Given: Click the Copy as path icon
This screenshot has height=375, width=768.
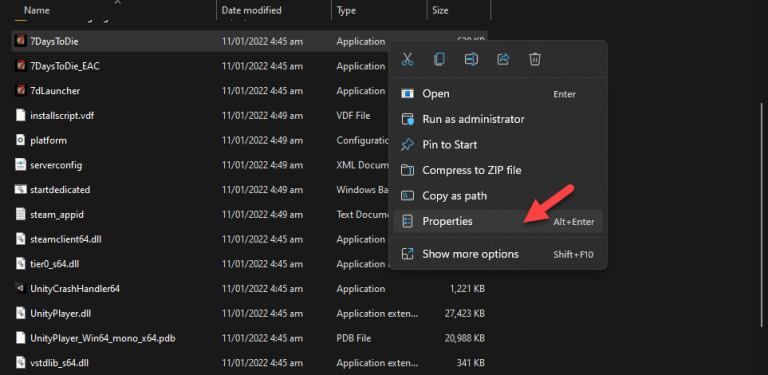Looking at the screenshot, I should [407, 196].
